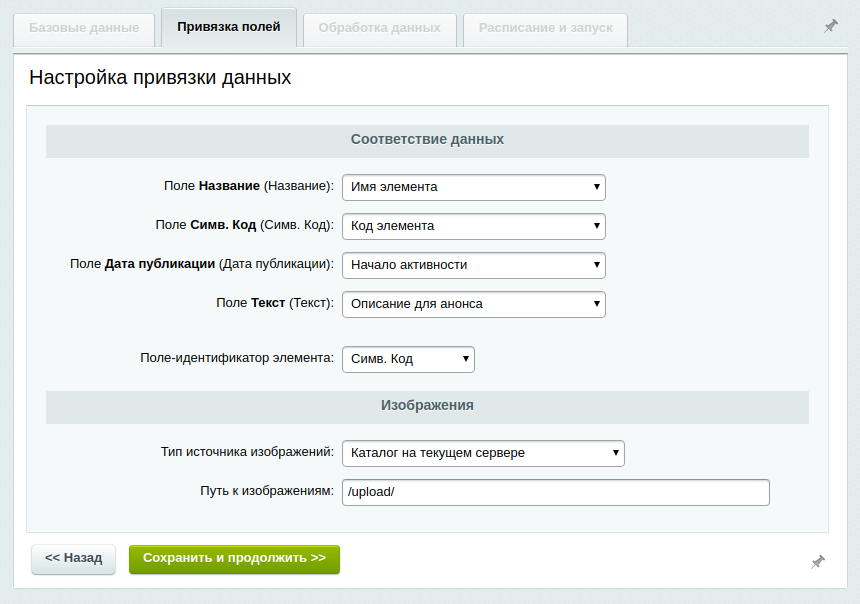This screenshot has width=860, height=604.
Task: Click the pin icon beside the bottom buttons
Action: click(x=817, y=563)
